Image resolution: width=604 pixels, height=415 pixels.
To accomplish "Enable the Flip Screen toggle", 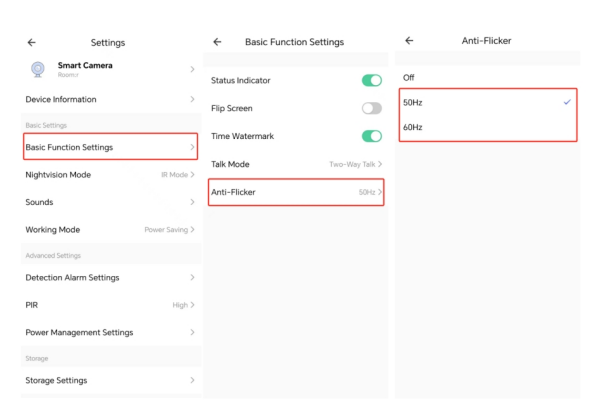I will coord(372,108).
